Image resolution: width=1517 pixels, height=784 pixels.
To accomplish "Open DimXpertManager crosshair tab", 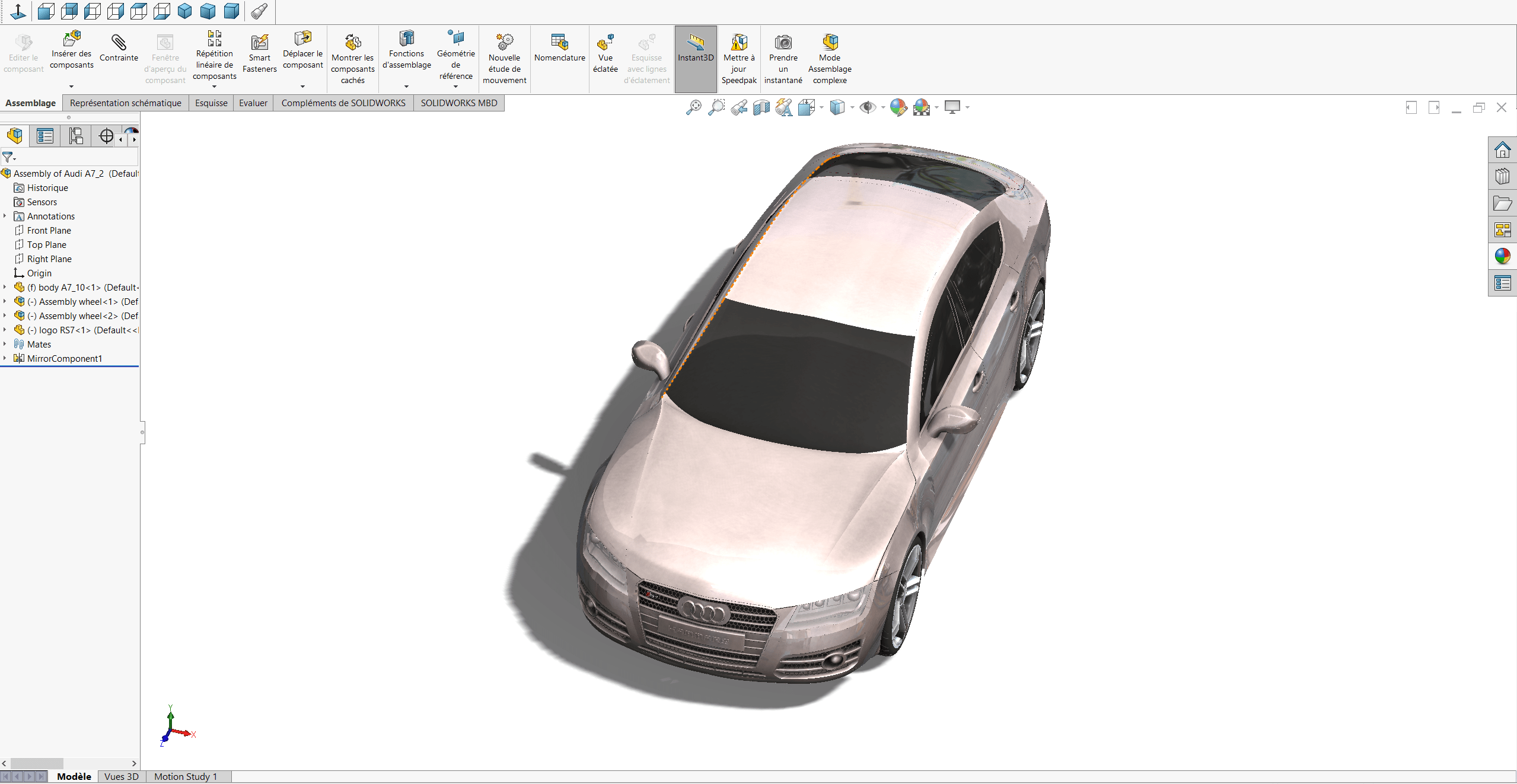I will click(x=106, y=136).
